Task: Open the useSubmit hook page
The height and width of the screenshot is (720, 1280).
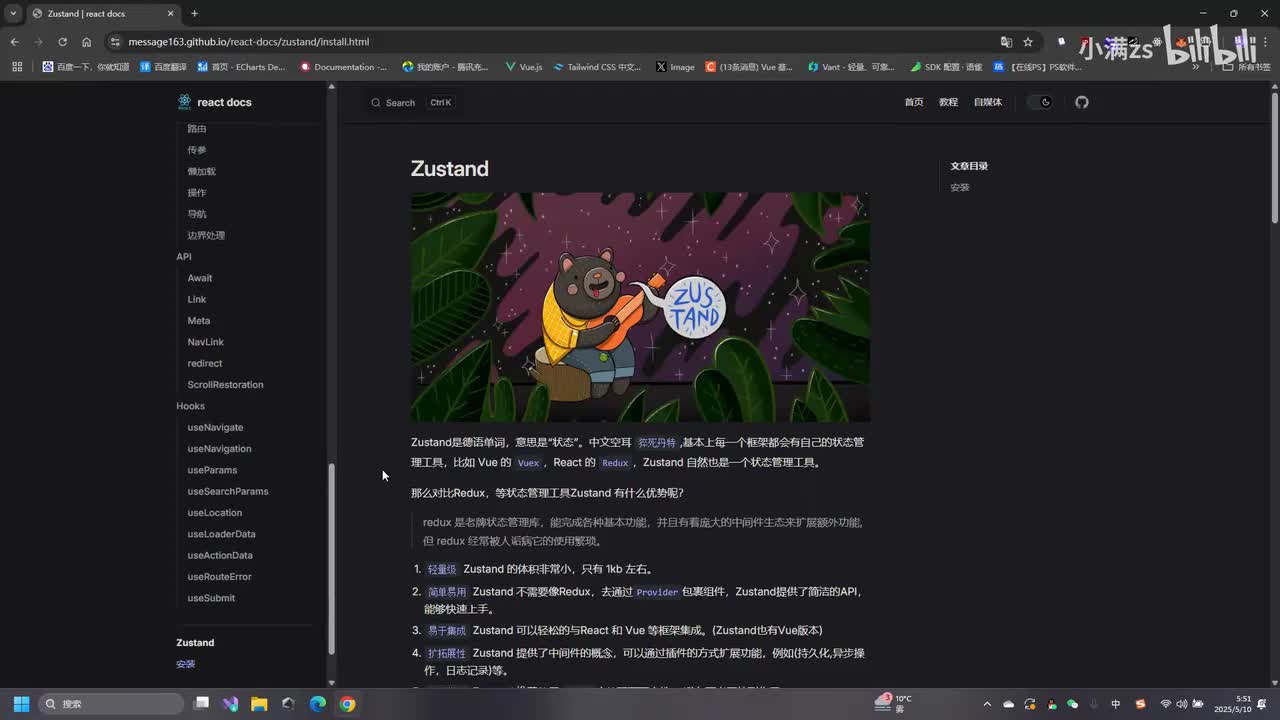Action: point(211,598)
